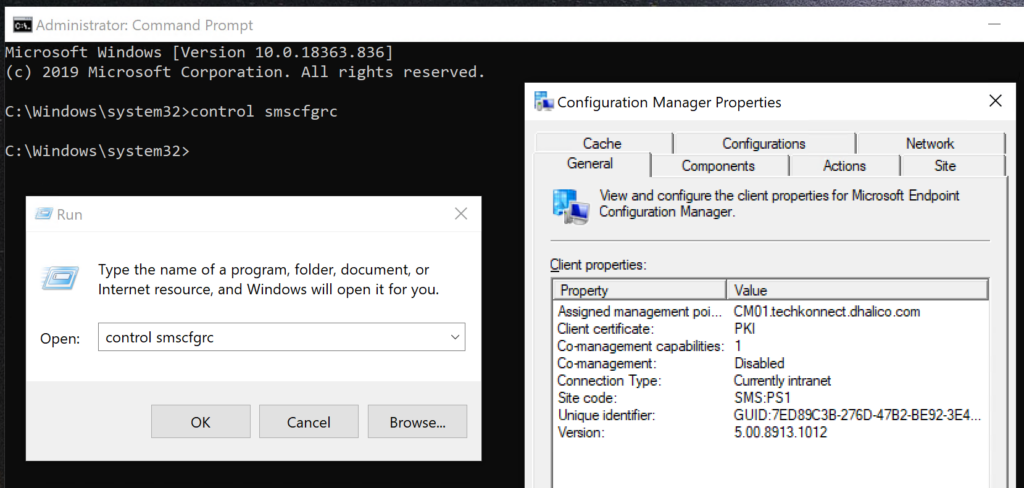Click the large Run program icon

point(60,278)
